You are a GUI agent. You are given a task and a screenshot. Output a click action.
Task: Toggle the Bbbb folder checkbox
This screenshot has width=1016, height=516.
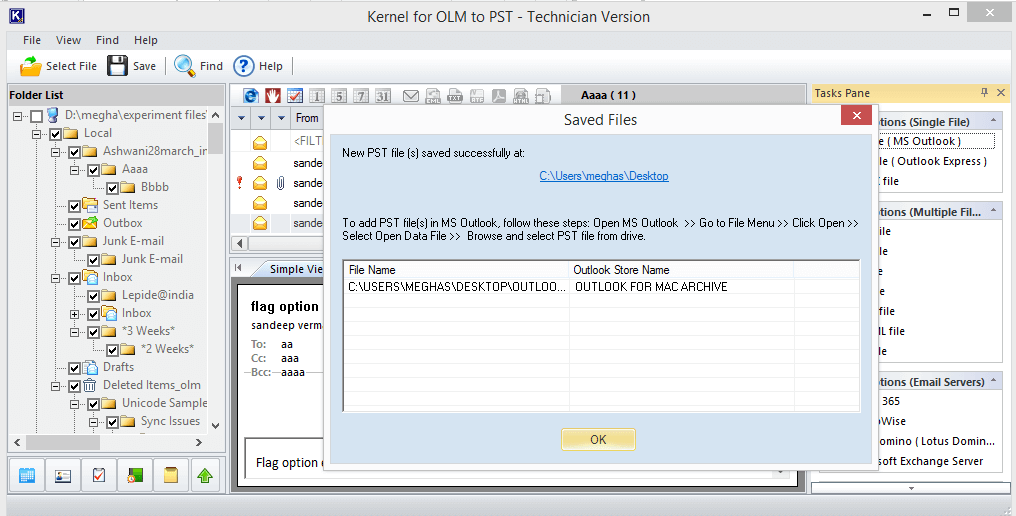point(112,188)
